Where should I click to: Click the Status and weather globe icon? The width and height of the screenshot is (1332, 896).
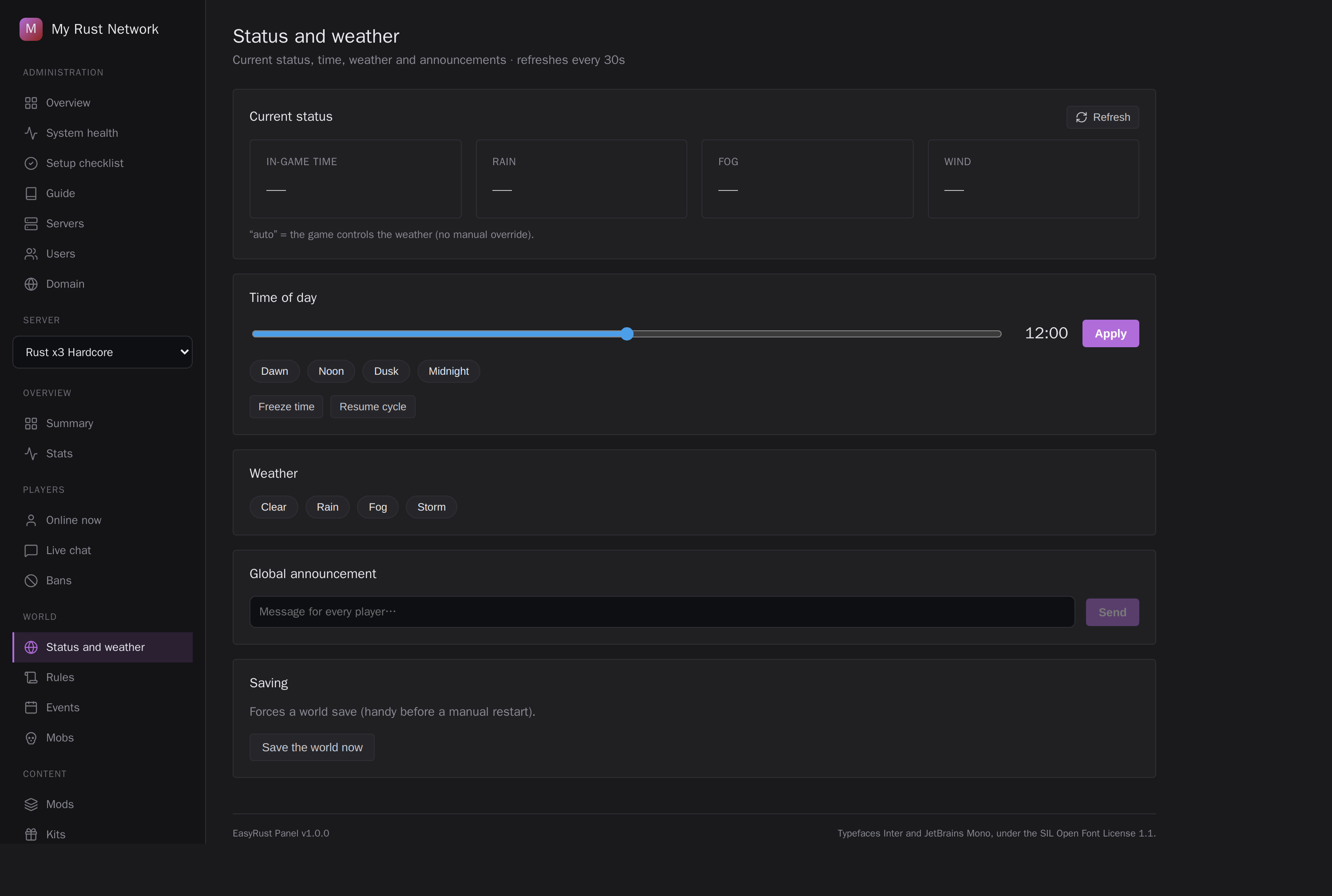31,647
